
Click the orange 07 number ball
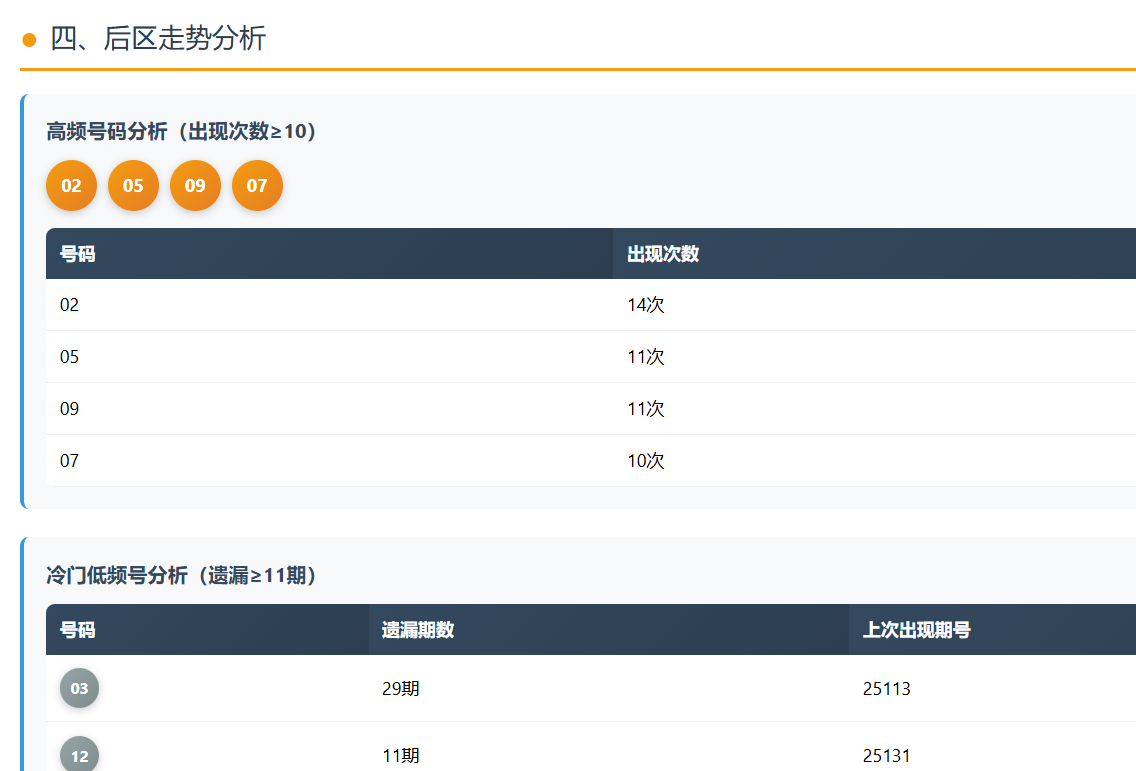257,186
